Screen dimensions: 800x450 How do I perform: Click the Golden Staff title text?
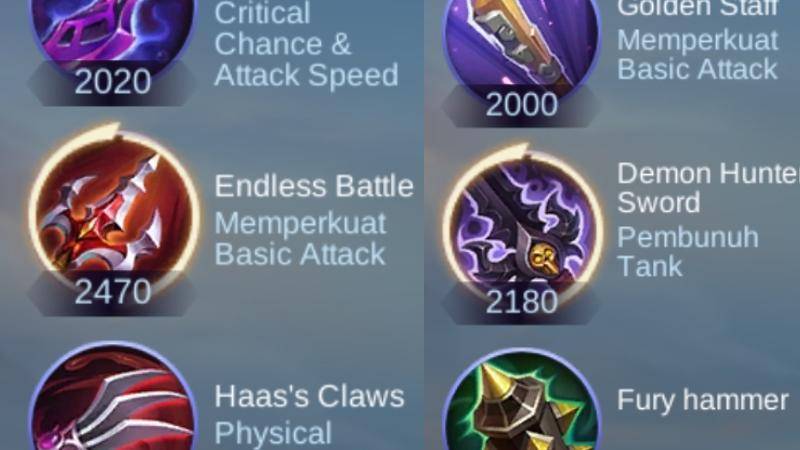(698, 8)
